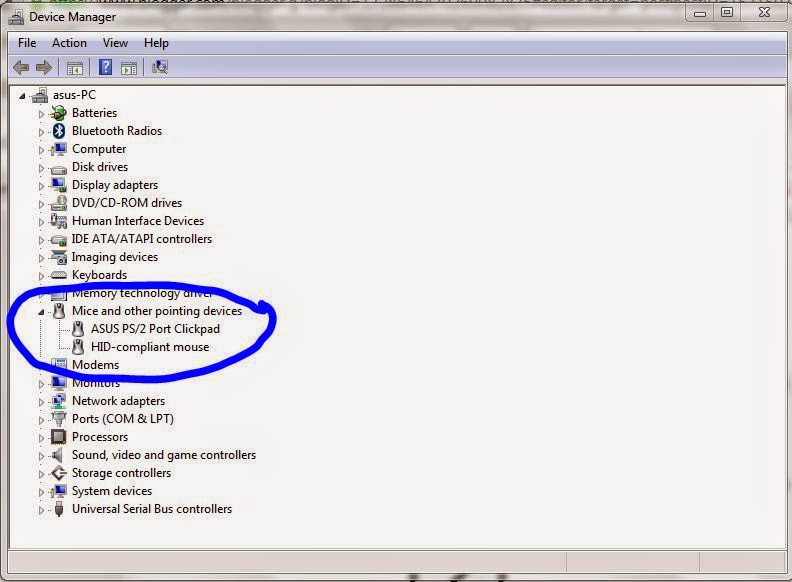
Task: Select ASUS PS/2 Port Clickpad text
Action: click(x=156, y=329)
